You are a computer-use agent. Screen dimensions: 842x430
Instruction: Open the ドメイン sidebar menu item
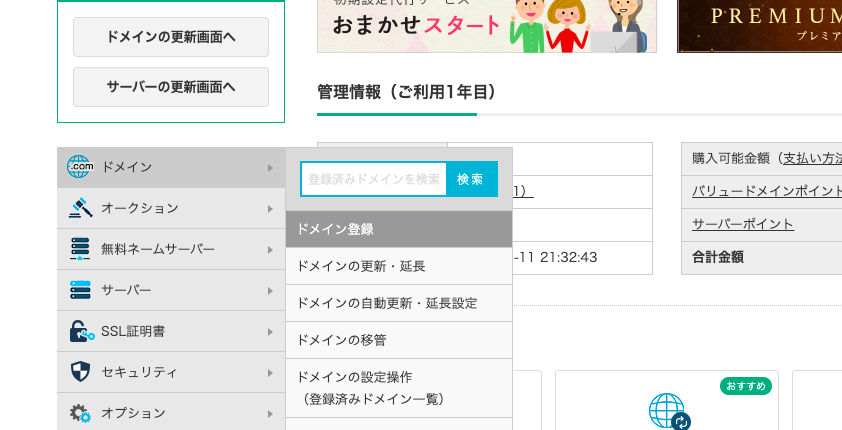pyautogui.click(x=171, y=167)
